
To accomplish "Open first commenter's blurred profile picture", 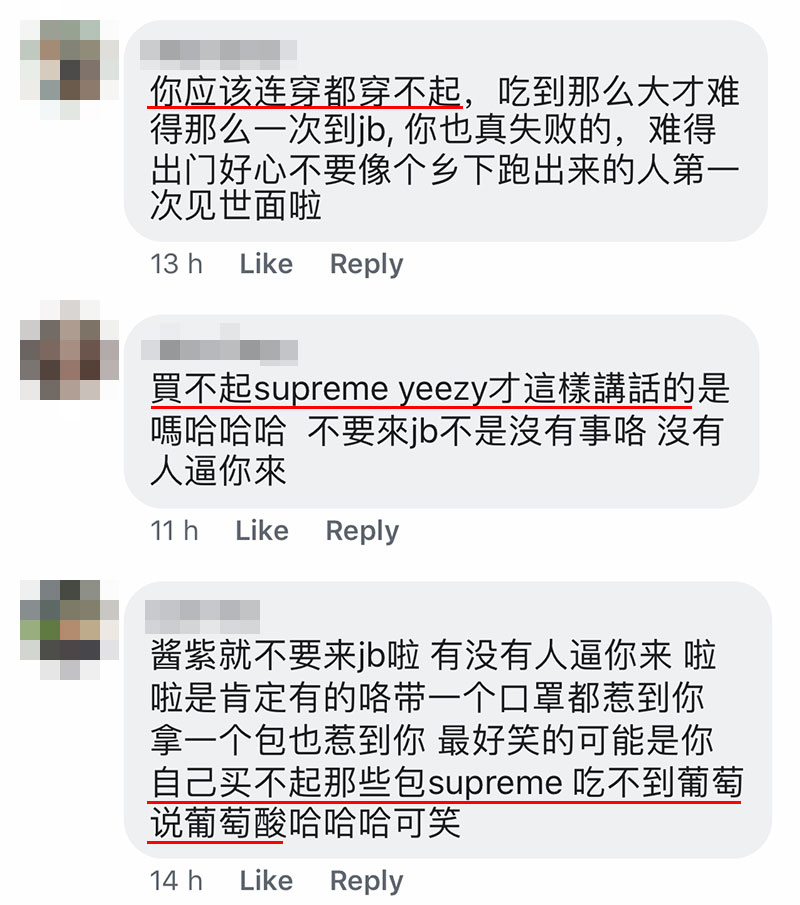I will click(x=69, y=69).
